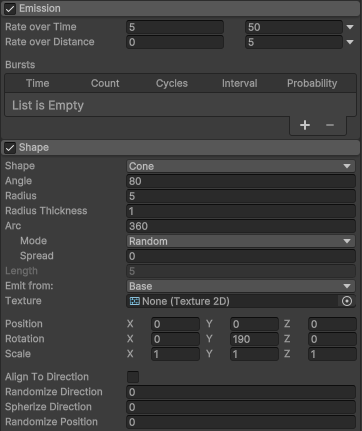Click the Bursts Count column header

105,83
